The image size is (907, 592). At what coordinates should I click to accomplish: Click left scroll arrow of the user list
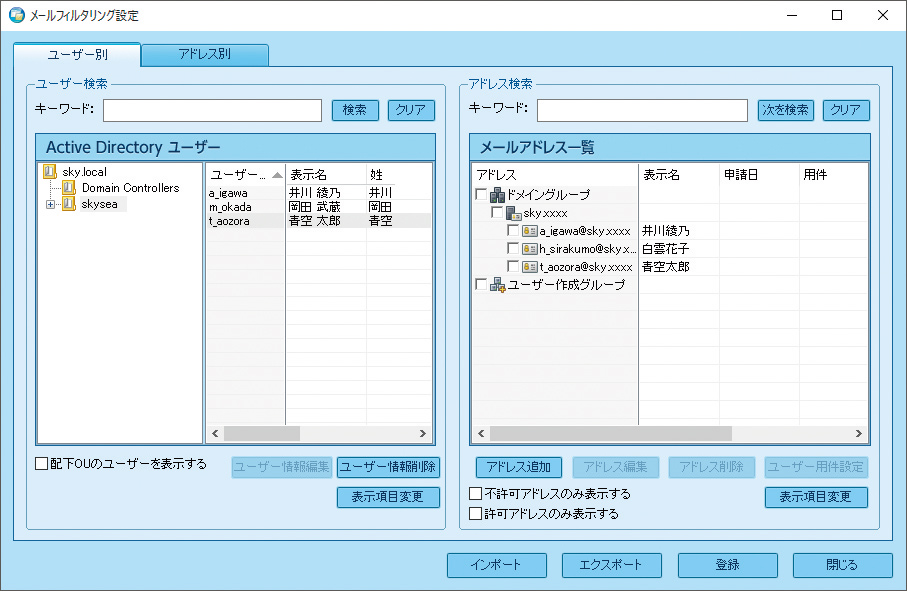(215, 433)
